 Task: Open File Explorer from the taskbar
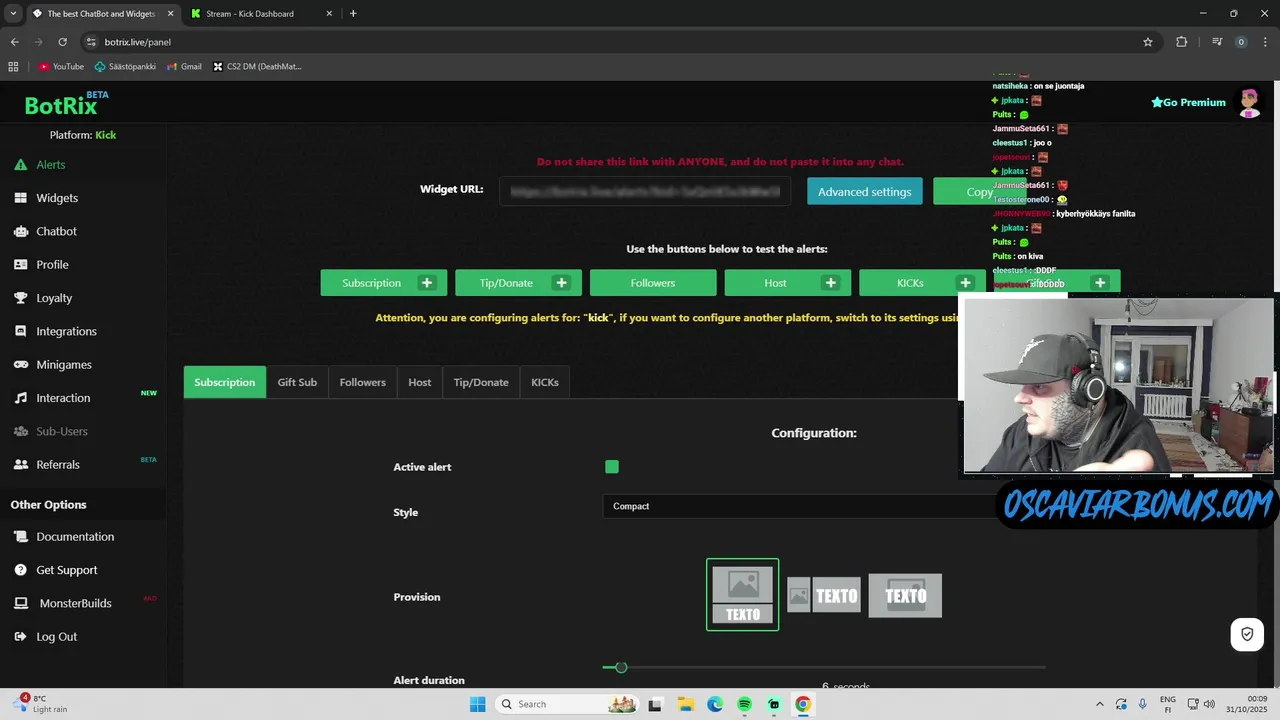click(685, 704)
